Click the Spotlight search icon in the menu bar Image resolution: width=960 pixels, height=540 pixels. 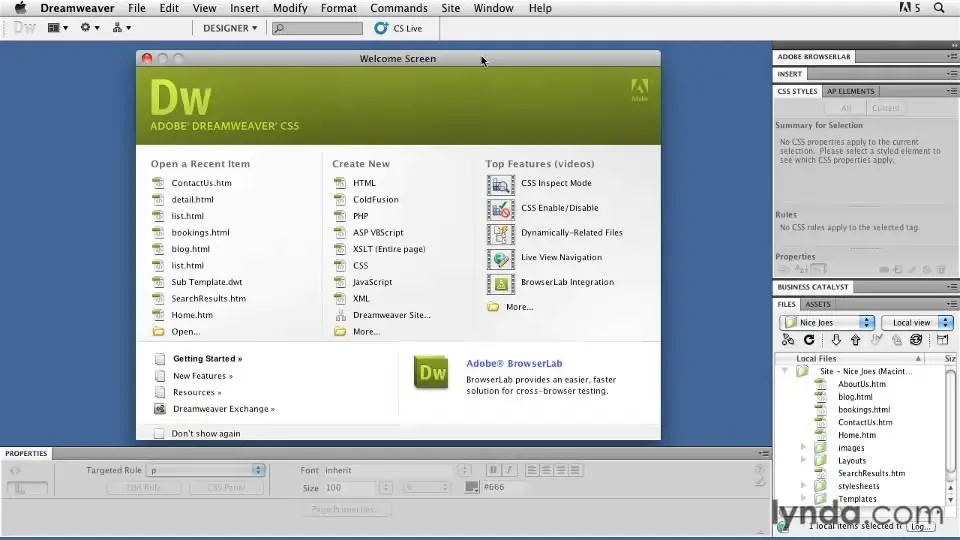point(939,8)
